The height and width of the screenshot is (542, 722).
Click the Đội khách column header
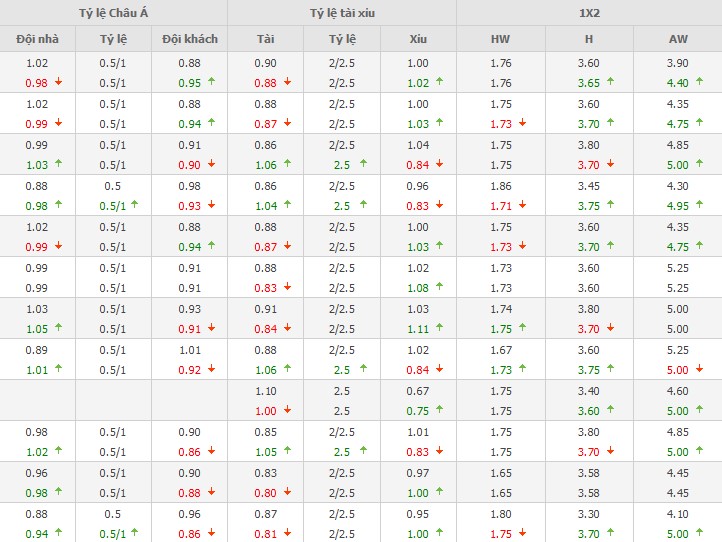tap(189, 40)
